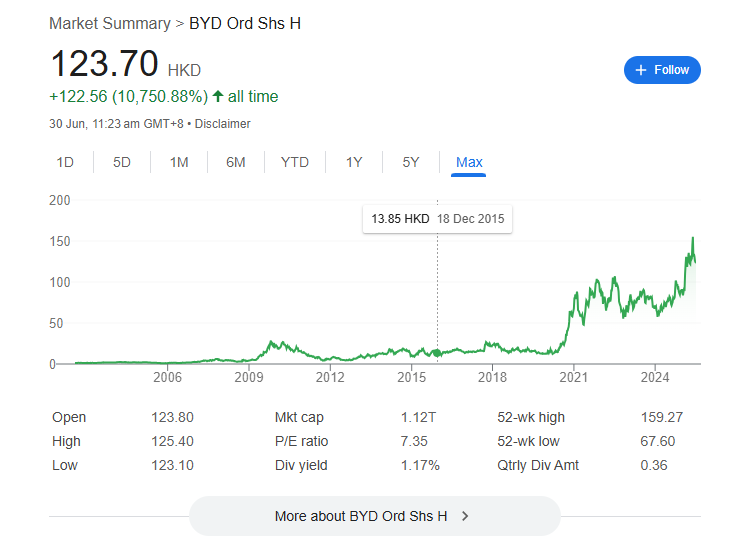Image resolution: width=751 pixels, height=559 pixels.
Task: Click the 52-wk high value 159.27
Action: tap(662, 417)
